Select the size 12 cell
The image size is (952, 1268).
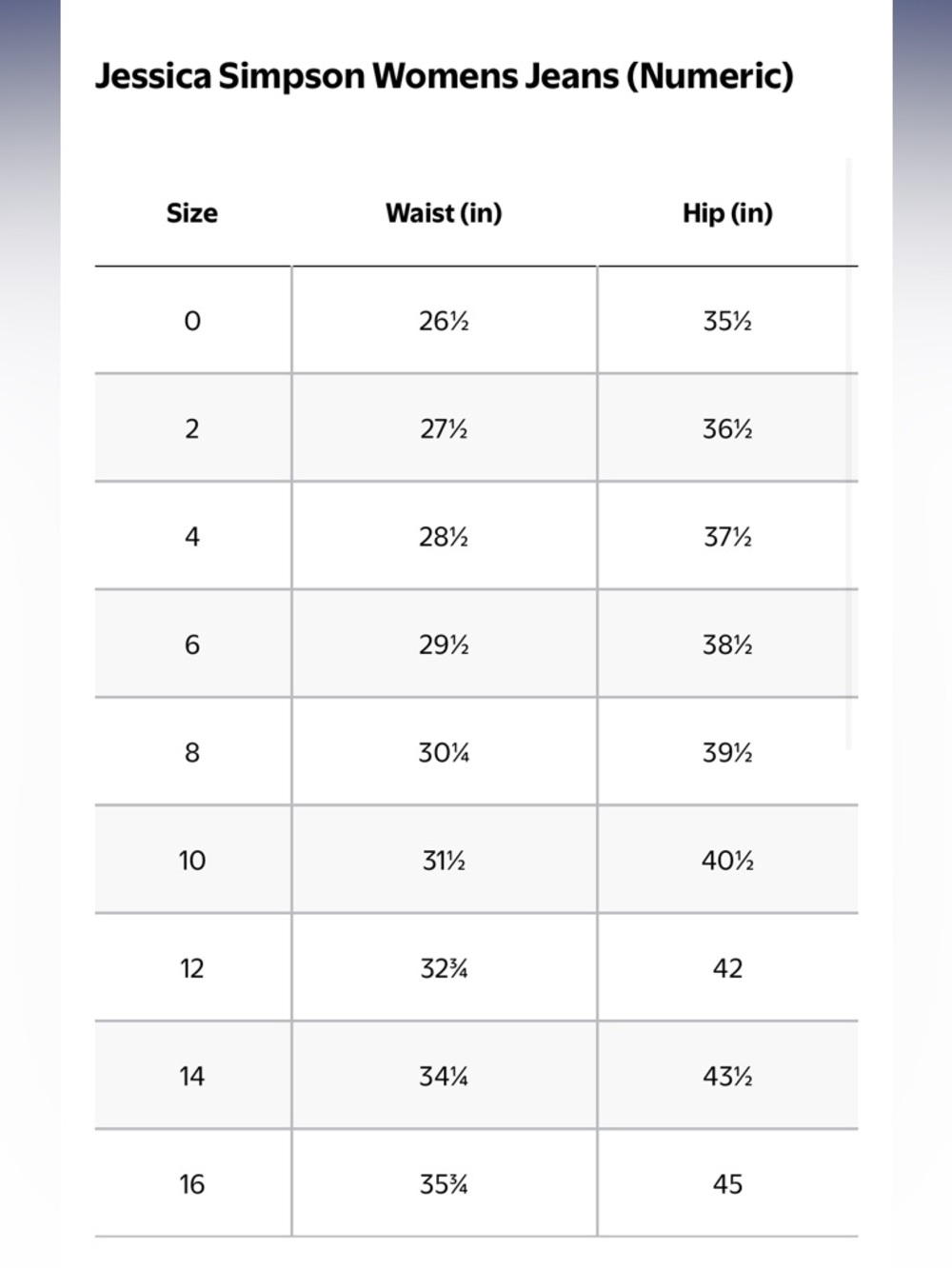192,968
